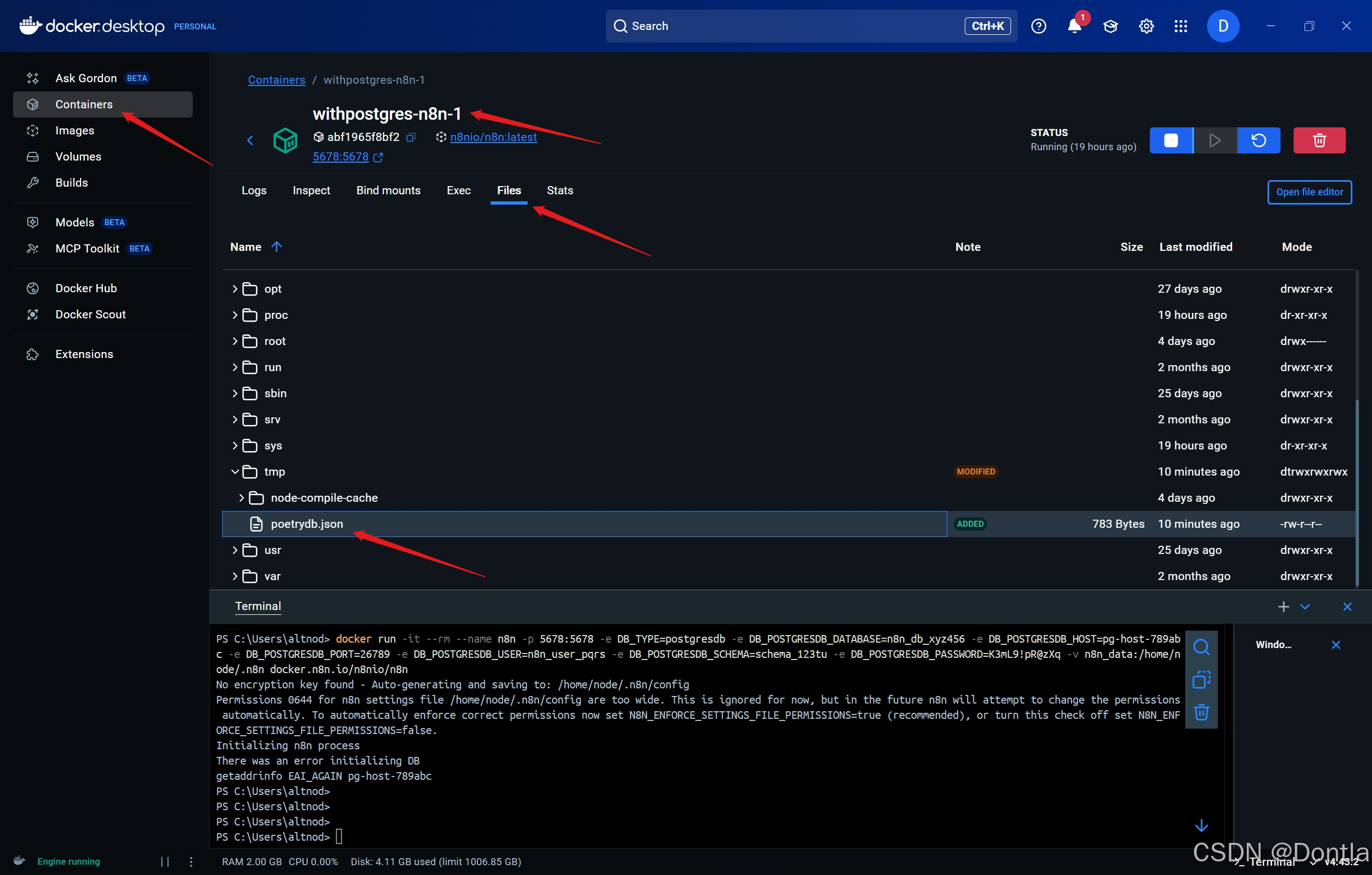This screenshot has width=1372, height=875.
Task: Switch to the Bind mounts tab
Action: (x=388, y=190)
